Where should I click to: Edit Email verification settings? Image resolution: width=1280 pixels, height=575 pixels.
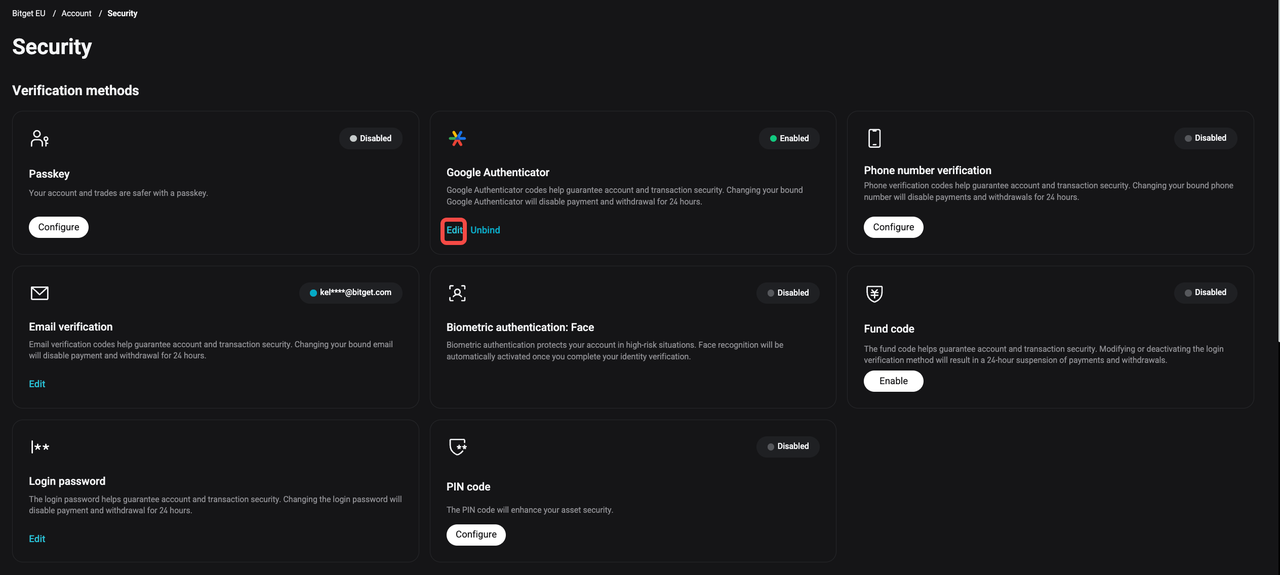pos(37,384)
